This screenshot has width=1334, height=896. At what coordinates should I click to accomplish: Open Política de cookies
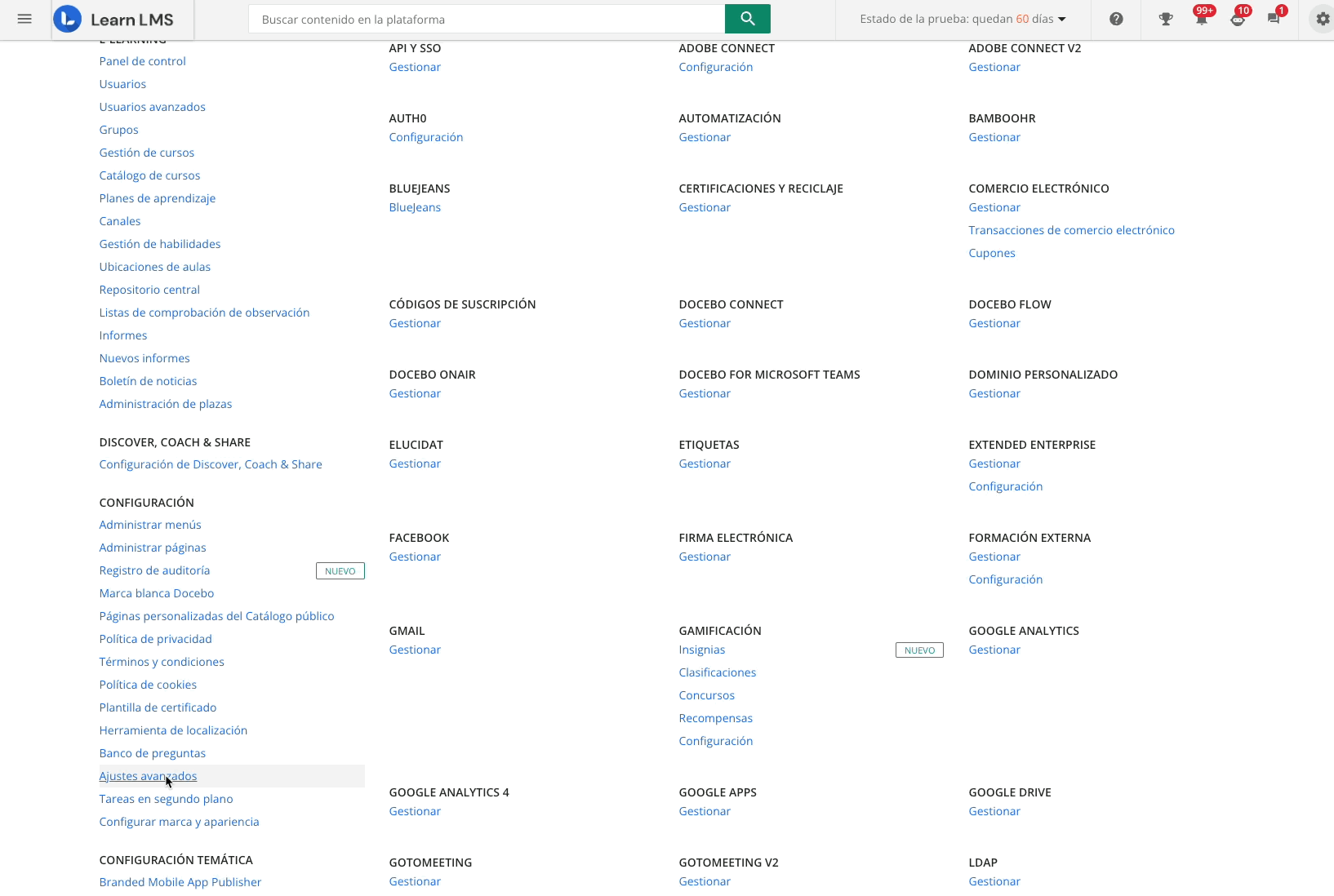tap(148, 685)
